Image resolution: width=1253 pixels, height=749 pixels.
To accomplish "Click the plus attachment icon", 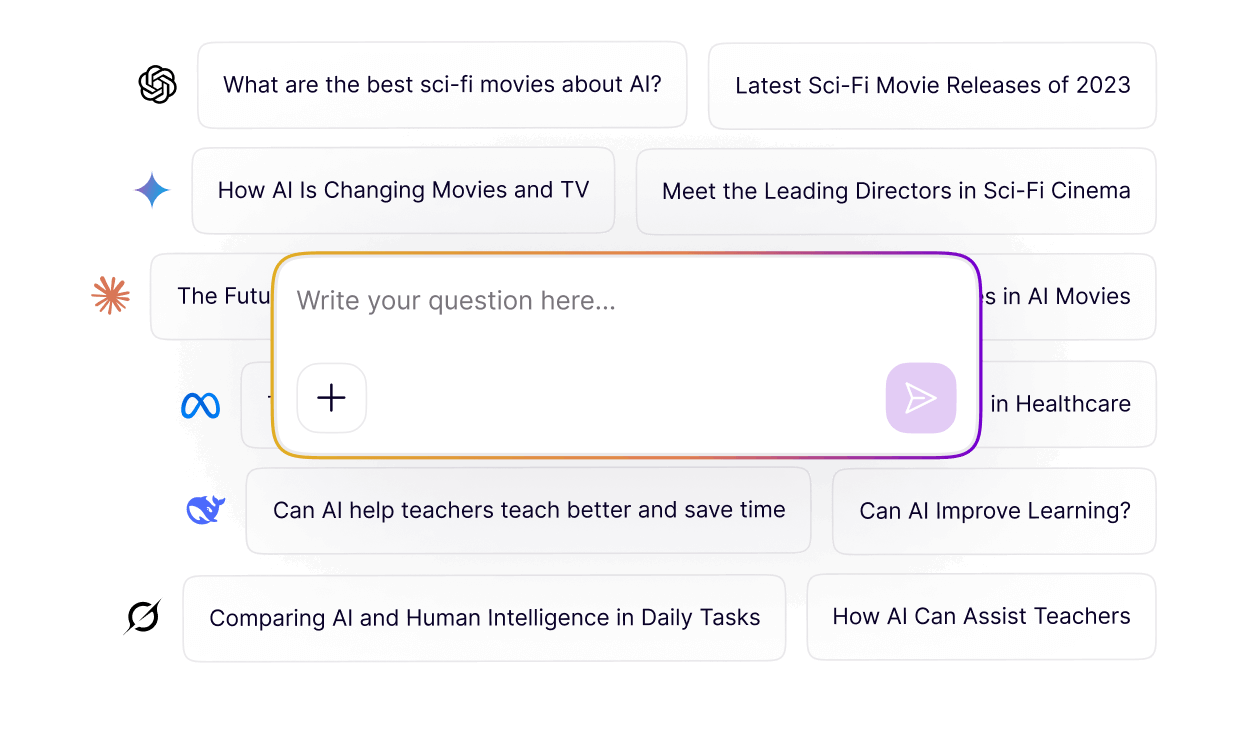I will (x=331, y=398).
